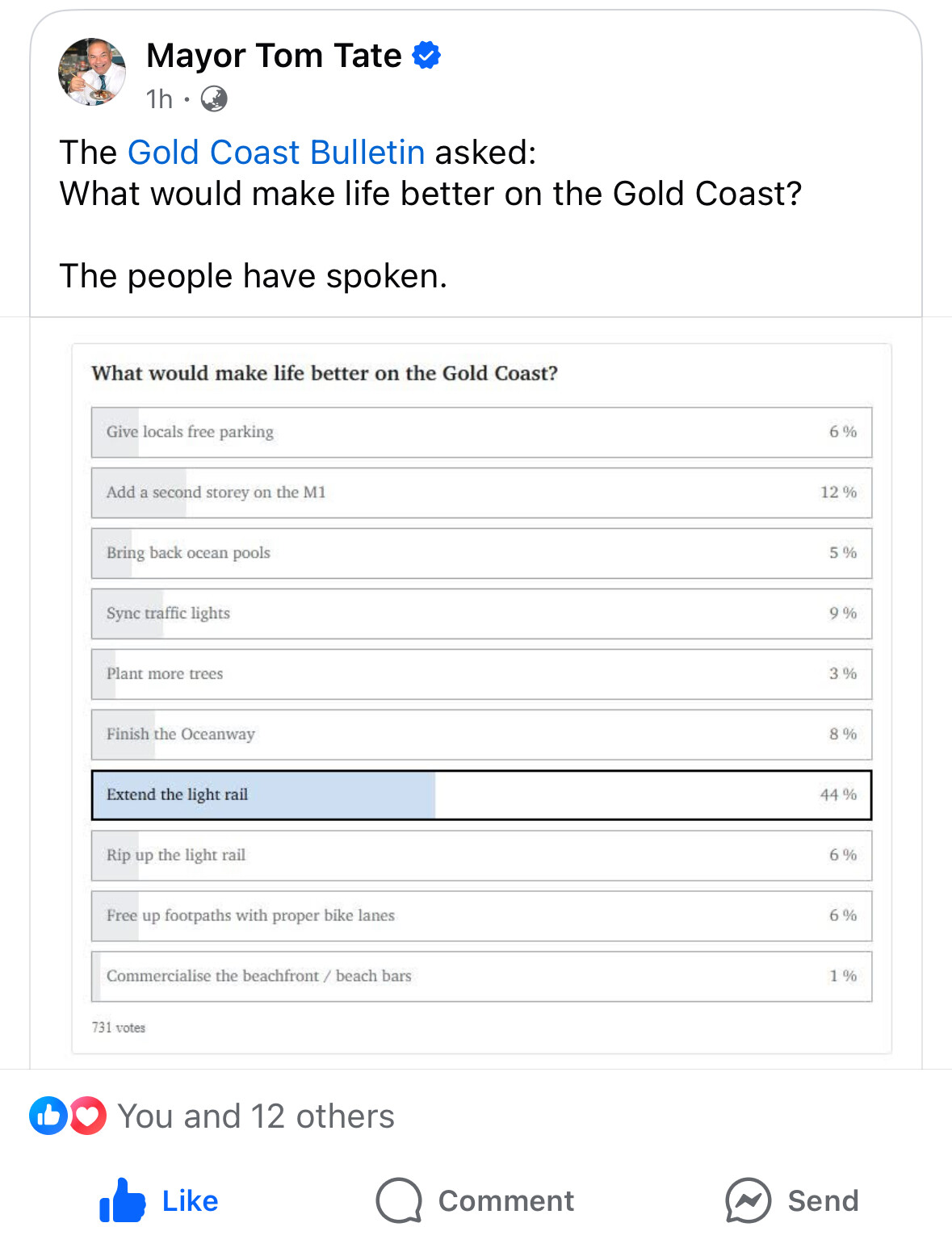View 'You and 12 others' reactions list
This screenshot has width=952, height=1248.
(256, 1116)
